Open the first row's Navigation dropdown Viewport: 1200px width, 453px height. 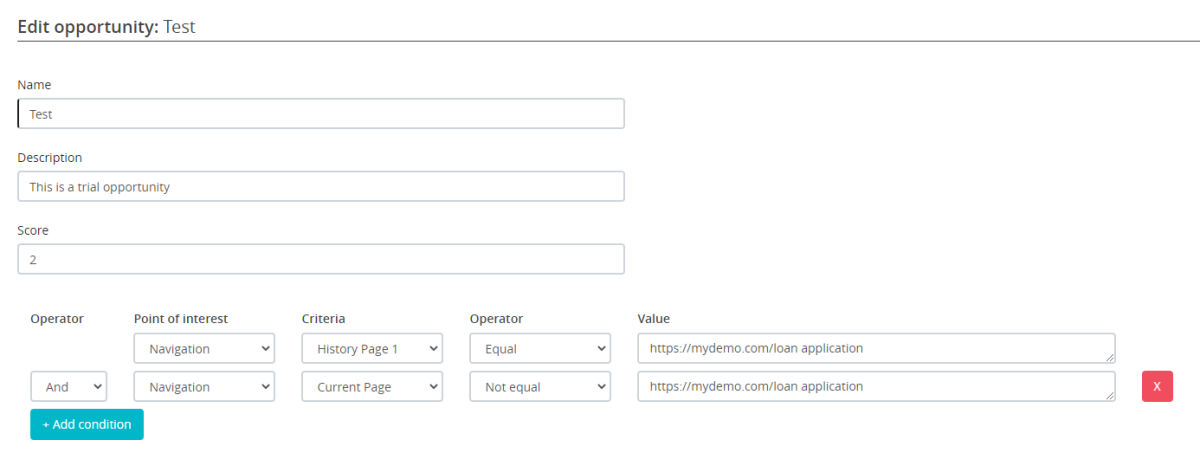click(204, 349)
